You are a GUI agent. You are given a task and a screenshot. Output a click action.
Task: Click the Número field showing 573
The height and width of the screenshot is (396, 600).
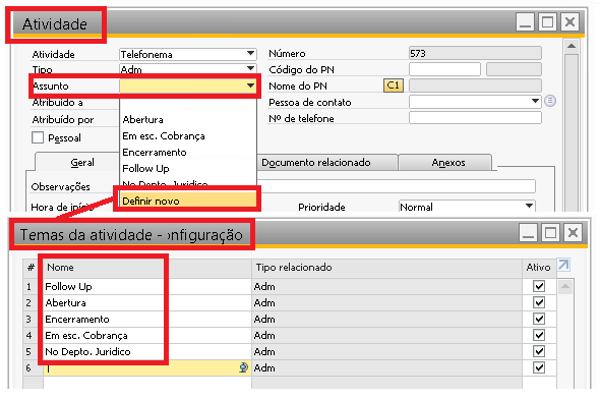point(475,53)
